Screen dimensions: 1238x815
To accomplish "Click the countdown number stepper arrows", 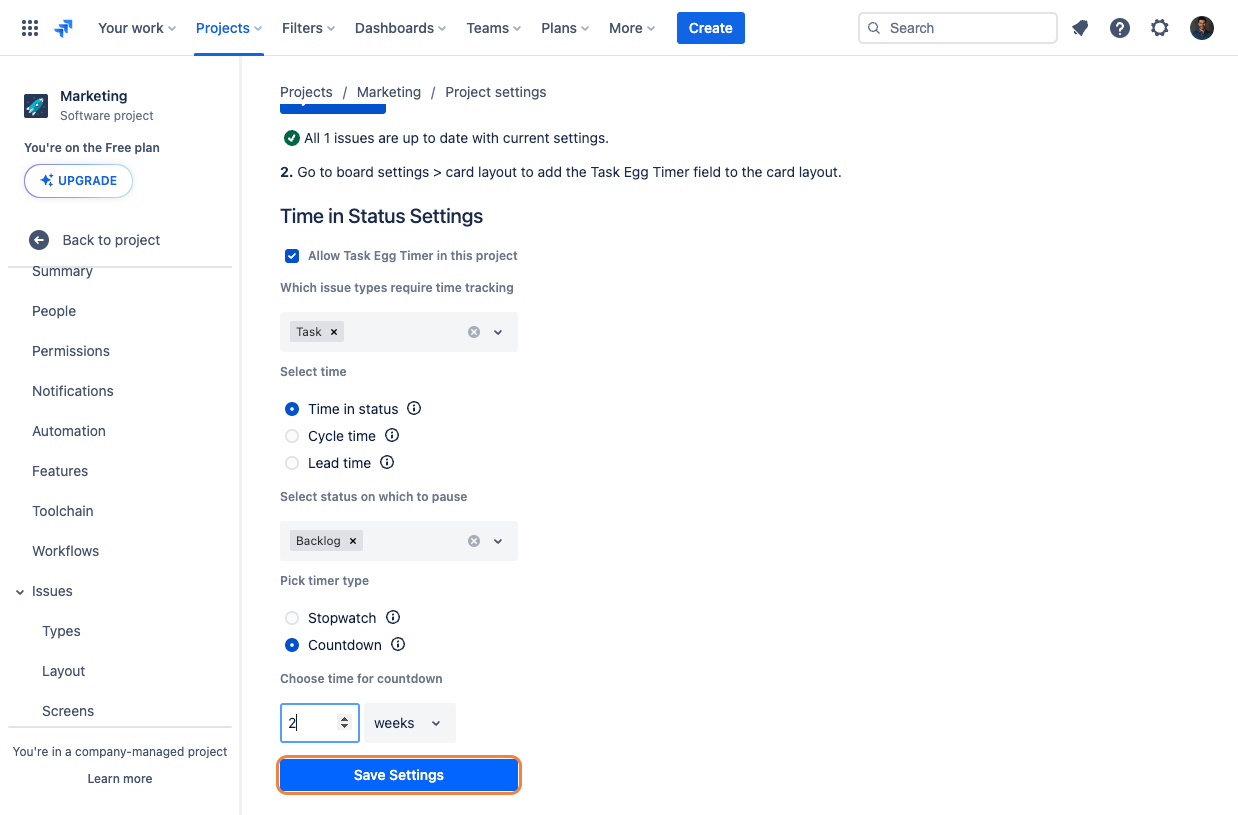I will click(x=345, y=722).
